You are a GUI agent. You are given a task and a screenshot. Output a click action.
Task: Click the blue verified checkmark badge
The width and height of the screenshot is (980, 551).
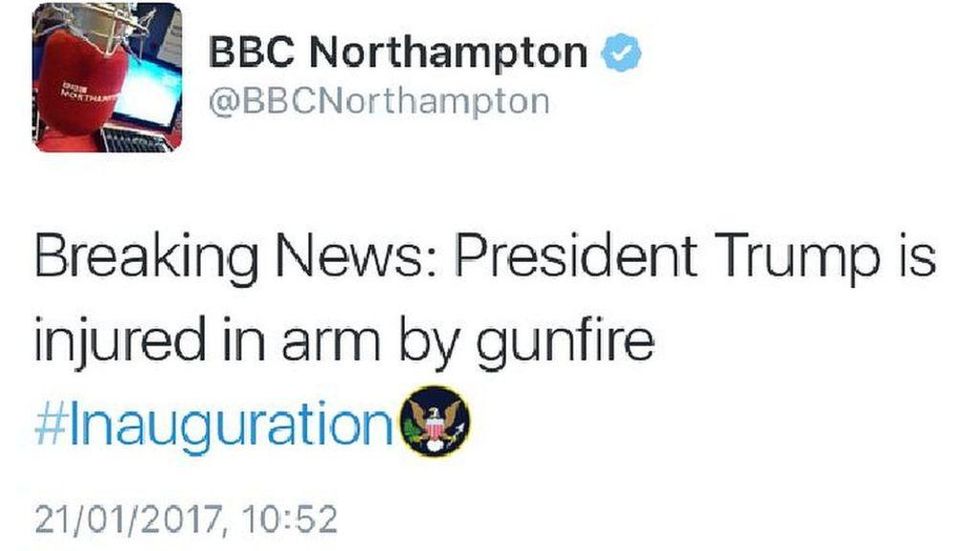coord(619,53)
